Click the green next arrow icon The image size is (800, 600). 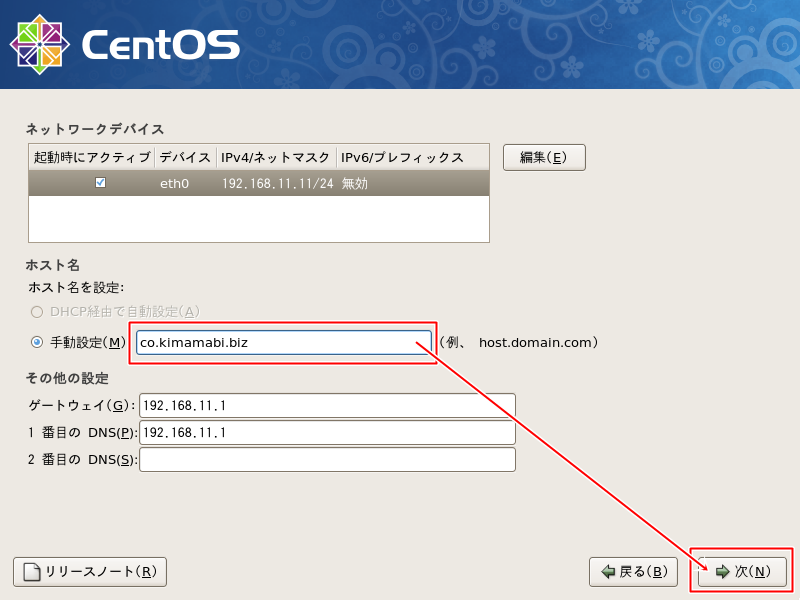[x=722, y=572]
